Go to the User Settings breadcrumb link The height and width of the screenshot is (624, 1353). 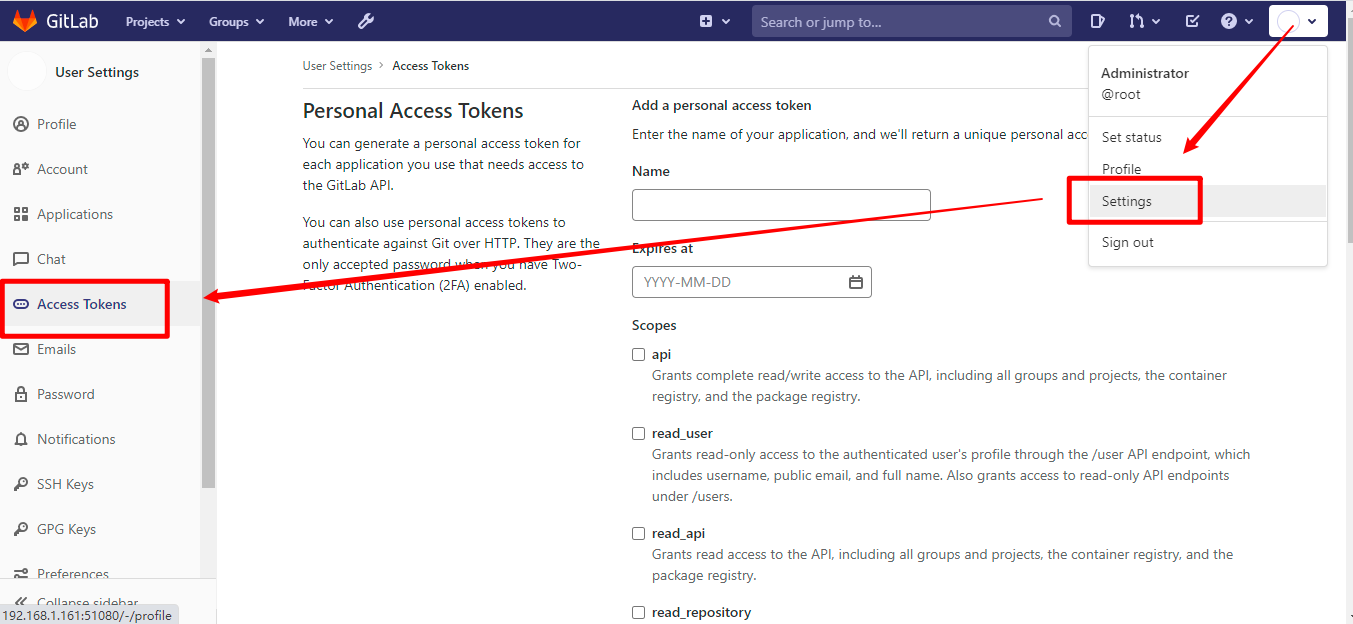pyautogui.click(x=337, y=66)
